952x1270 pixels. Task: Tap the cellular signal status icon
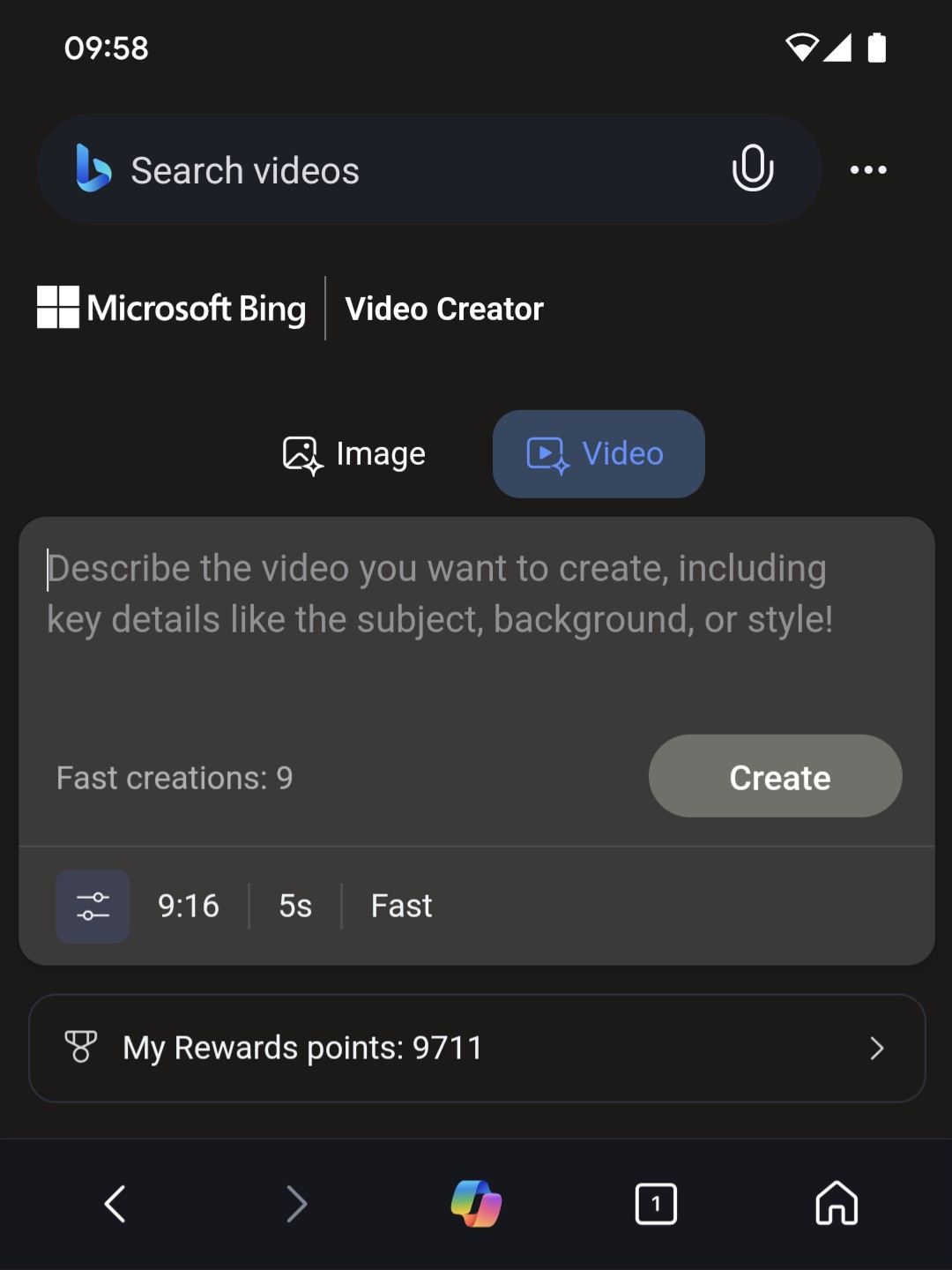tap(837, 48)
